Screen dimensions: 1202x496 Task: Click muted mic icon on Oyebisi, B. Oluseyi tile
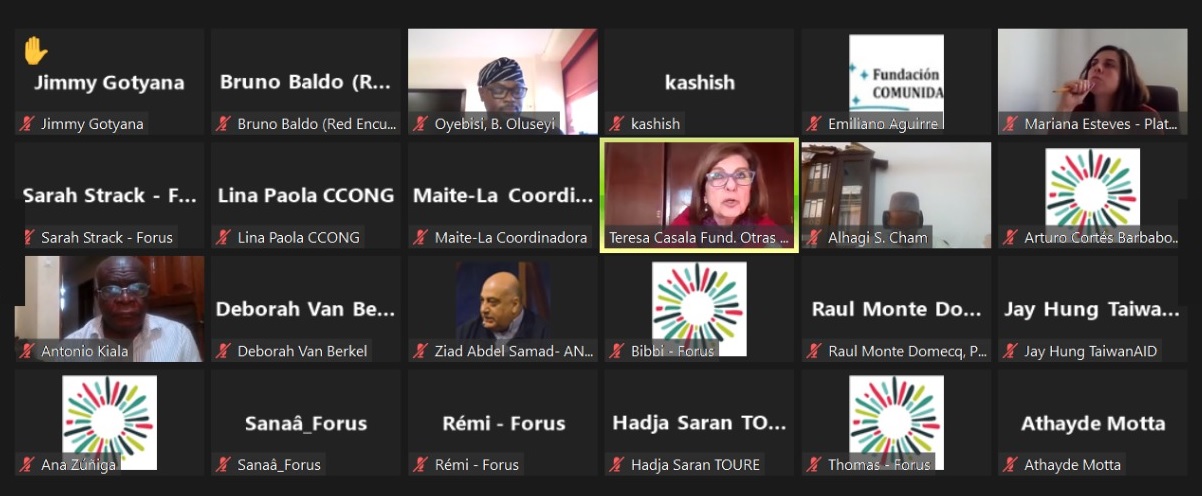422,124
